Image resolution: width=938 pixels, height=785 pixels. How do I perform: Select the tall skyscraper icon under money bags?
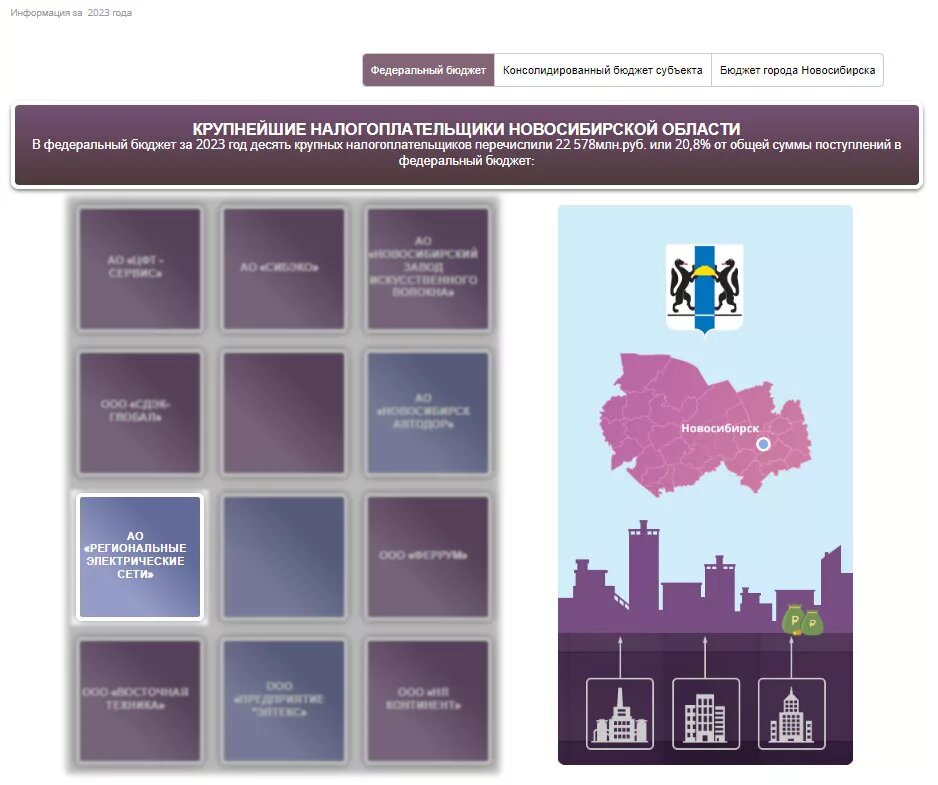(791, 714)
